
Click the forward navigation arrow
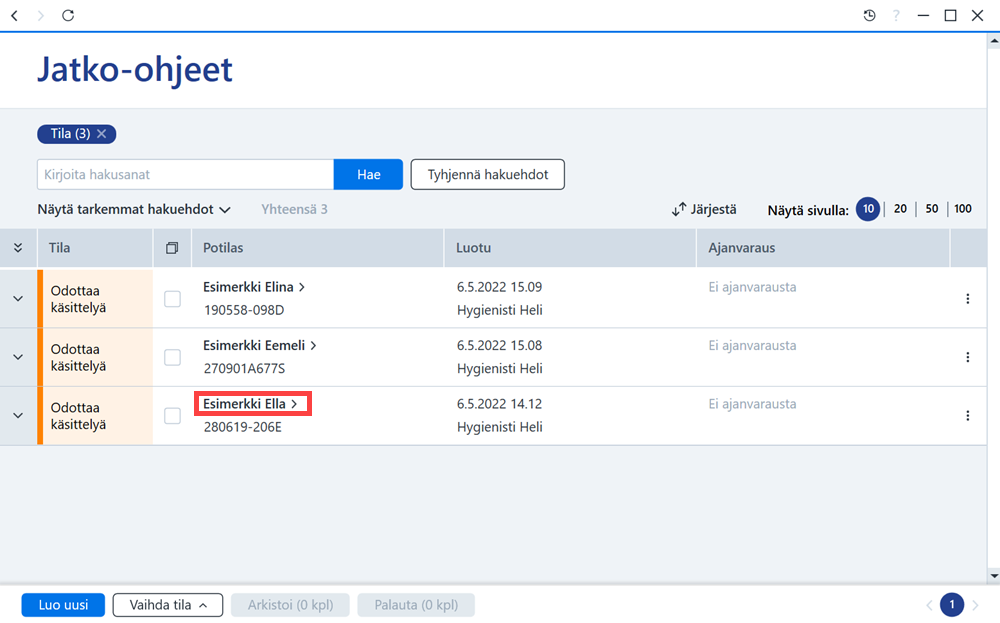41,15
